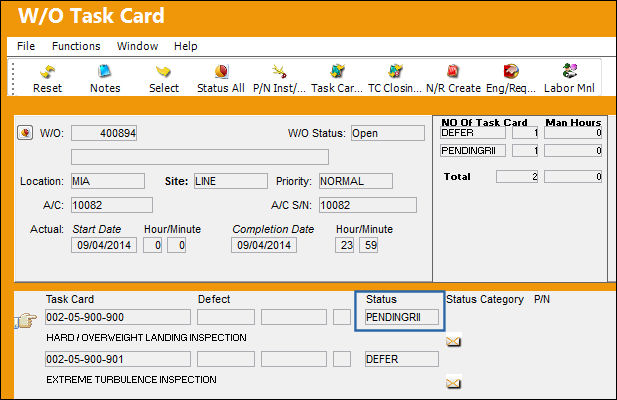
Task: Open the File menu
Action: [x=26, y=46]
